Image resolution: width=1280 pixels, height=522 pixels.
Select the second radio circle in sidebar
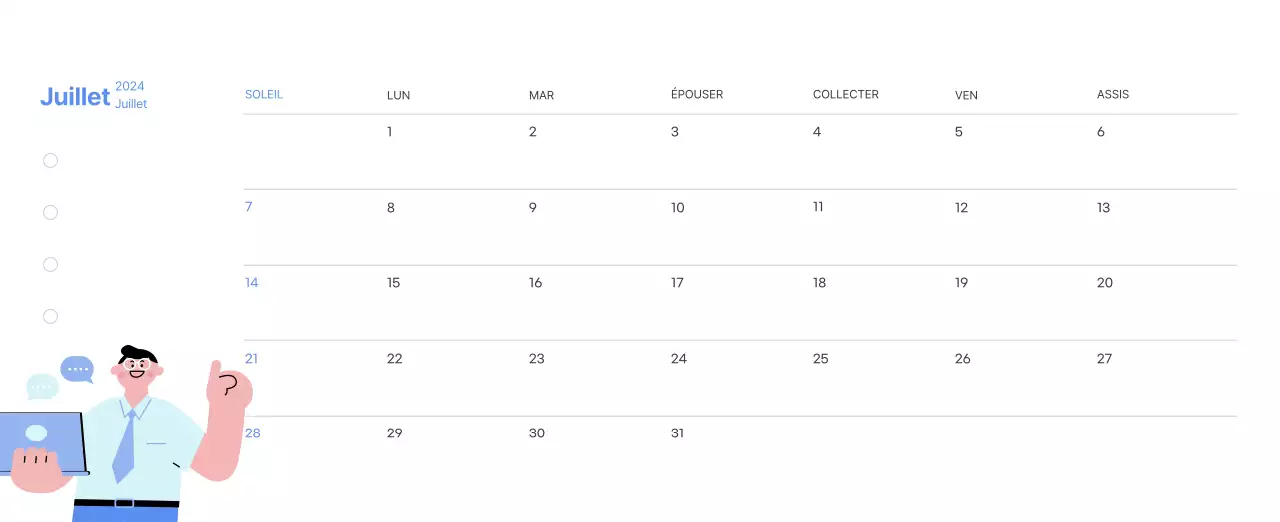point(50,212)
